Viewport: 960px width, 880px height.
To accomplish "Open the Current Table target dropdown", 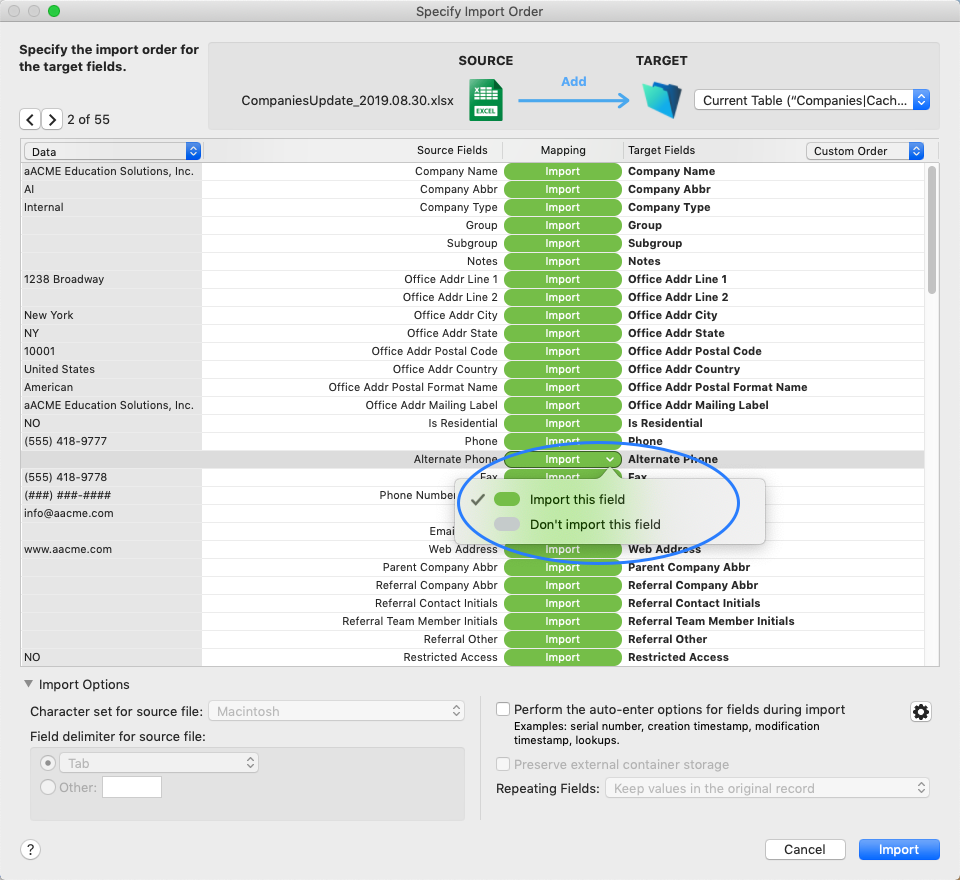I will point(812,100).
